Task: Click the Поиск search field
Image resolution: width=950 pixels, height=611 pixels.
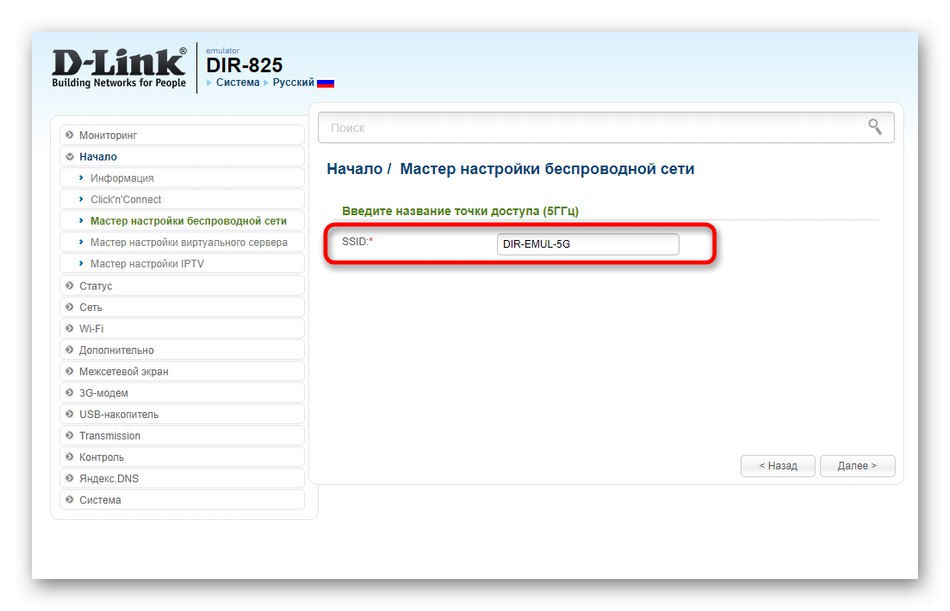Action: (x=606, y=127)
